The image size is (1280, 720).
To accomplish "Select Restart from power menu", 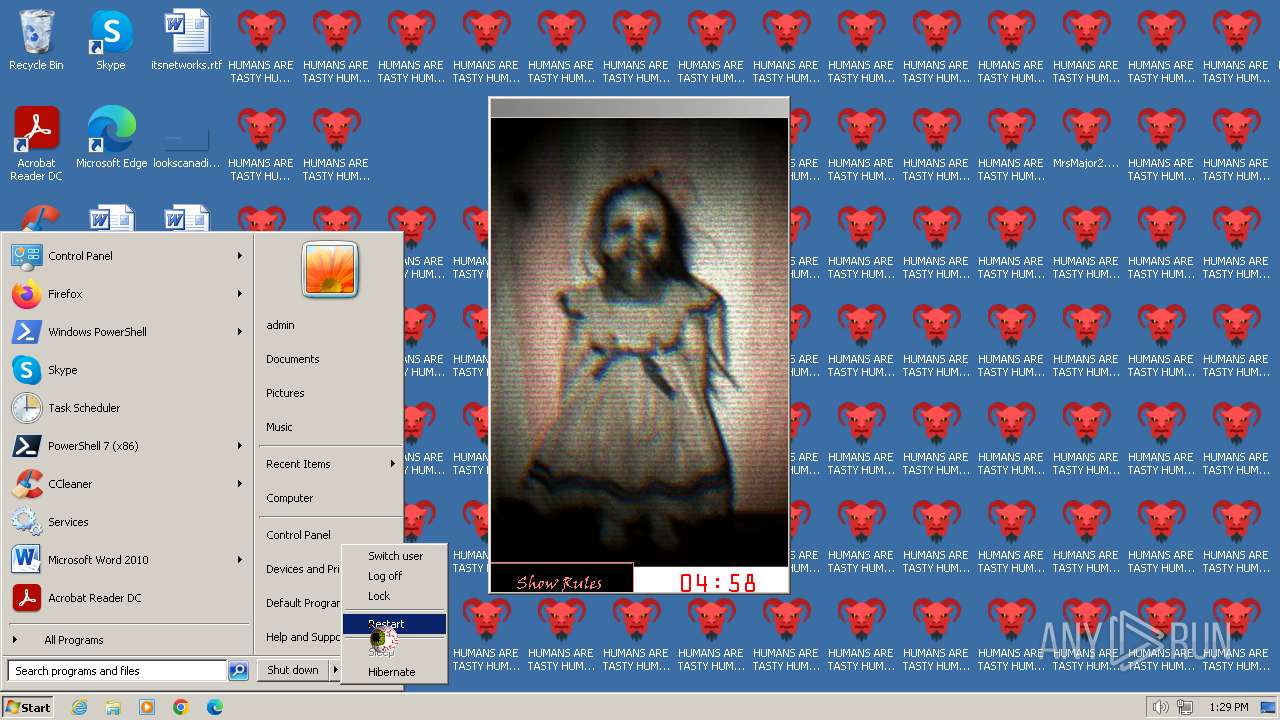I will coord(394,624).
